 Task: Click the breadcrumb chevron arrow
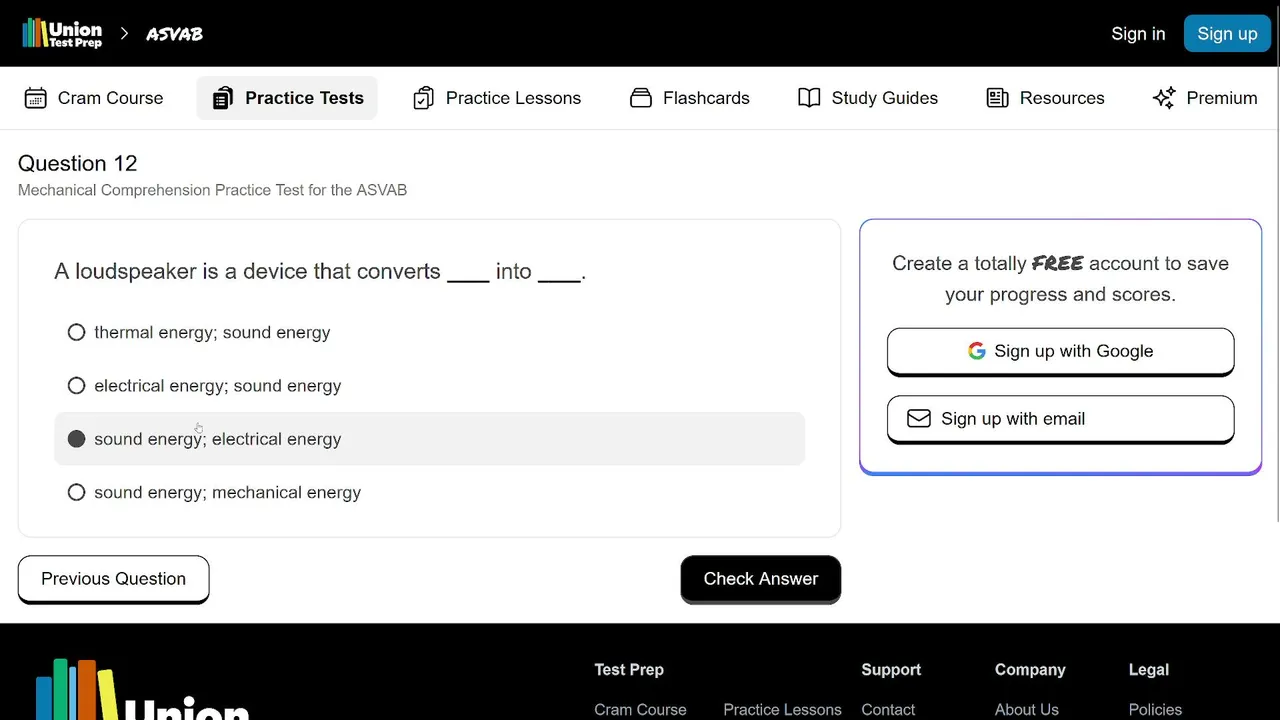pyautogui.click(x=124, y=34)
